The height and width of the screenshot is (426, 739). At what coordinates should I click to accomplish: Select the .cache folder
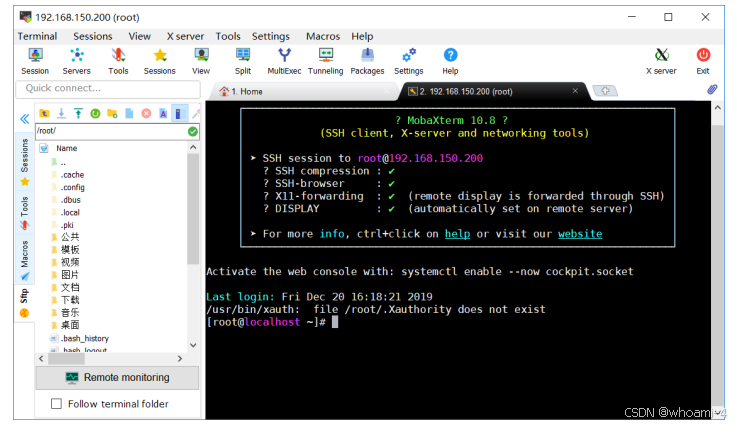click(x=73, y=175)
